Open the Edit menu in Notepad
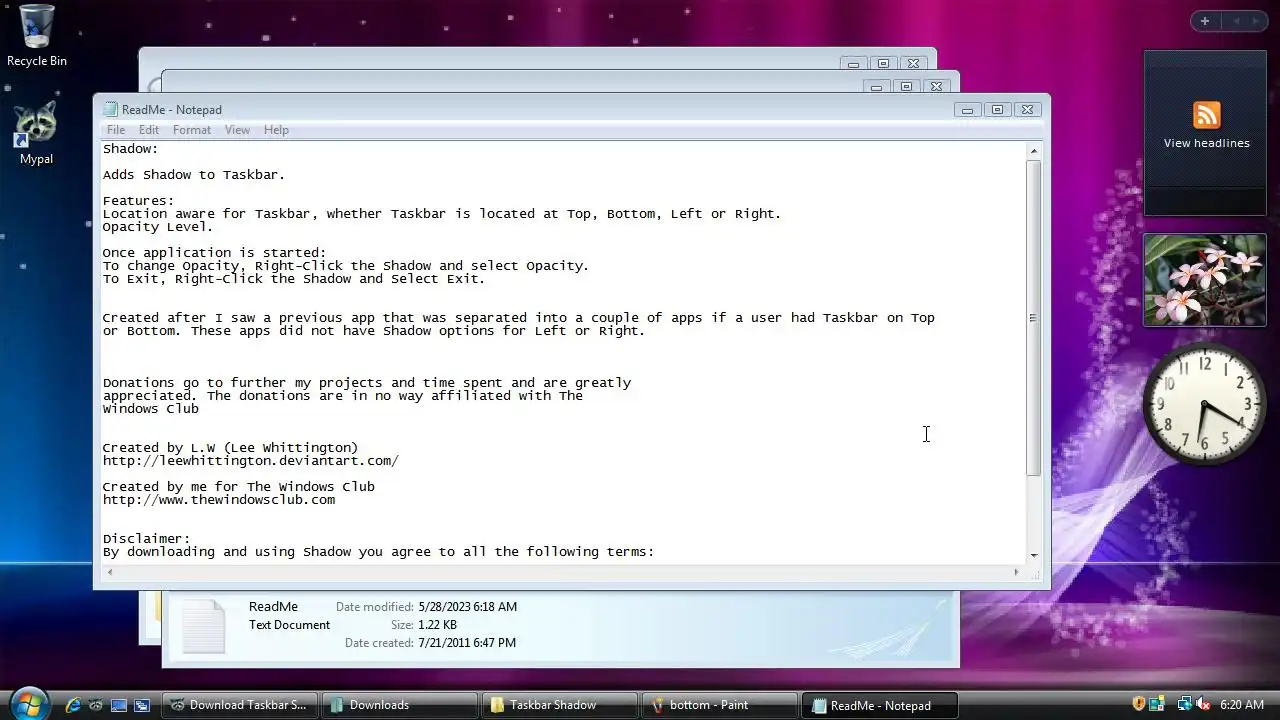 pos(149,130)
